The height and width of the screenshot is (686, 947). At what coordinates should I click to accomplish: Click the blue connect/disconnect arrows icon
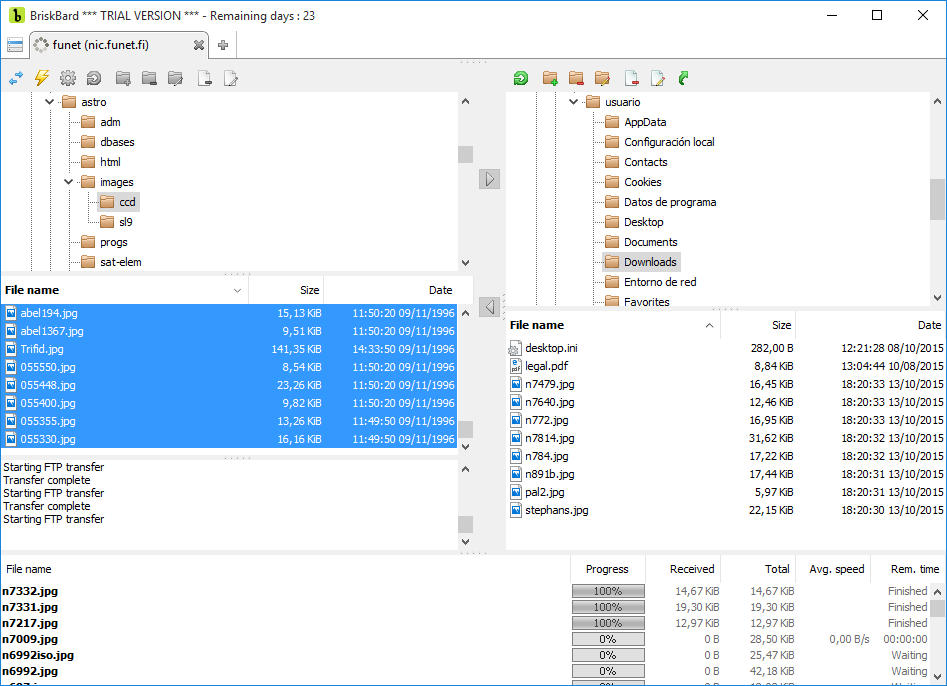coord(16,78)
